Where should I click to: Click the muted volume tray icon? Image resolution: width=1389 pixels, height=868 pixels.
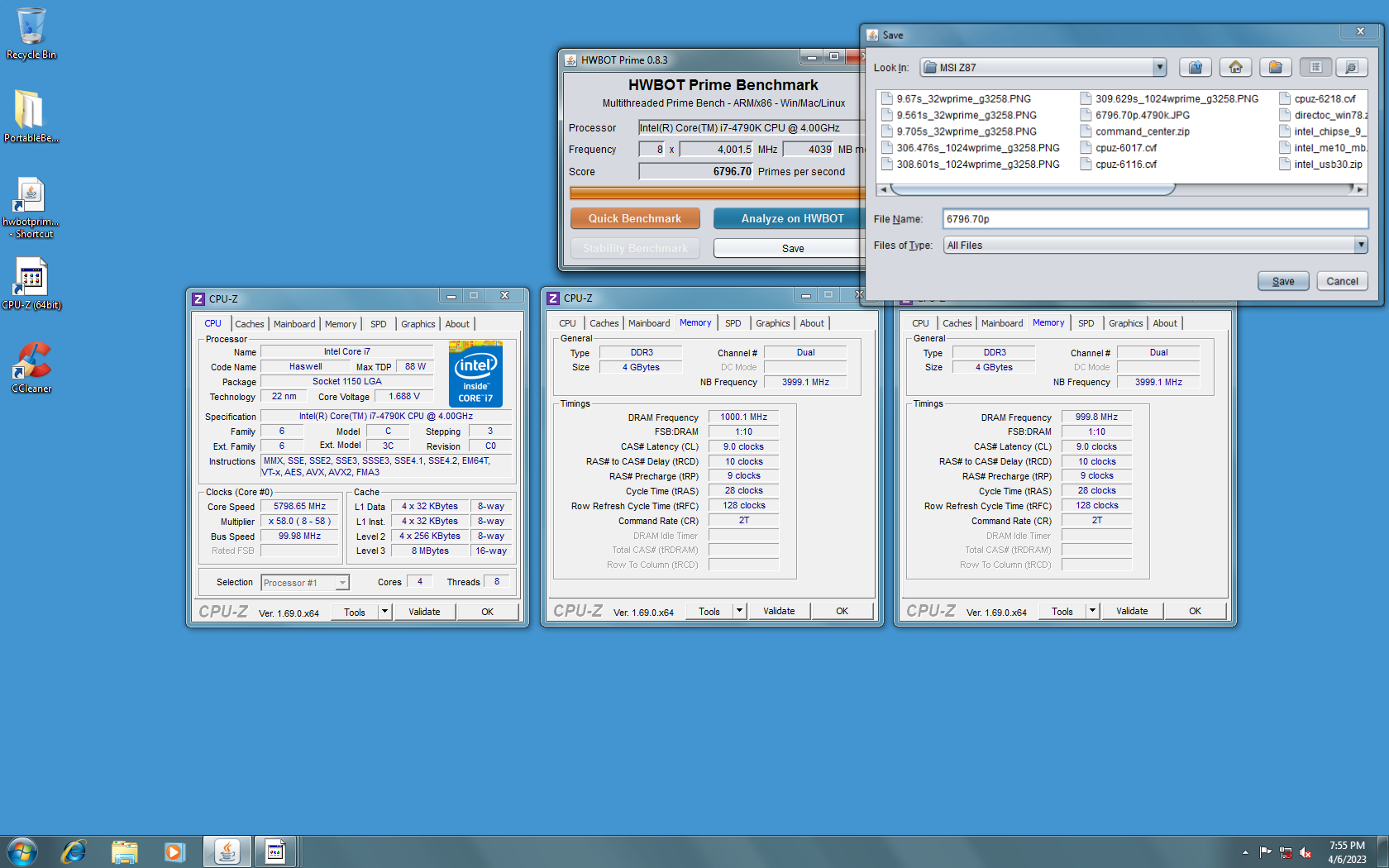point(1306,852)
